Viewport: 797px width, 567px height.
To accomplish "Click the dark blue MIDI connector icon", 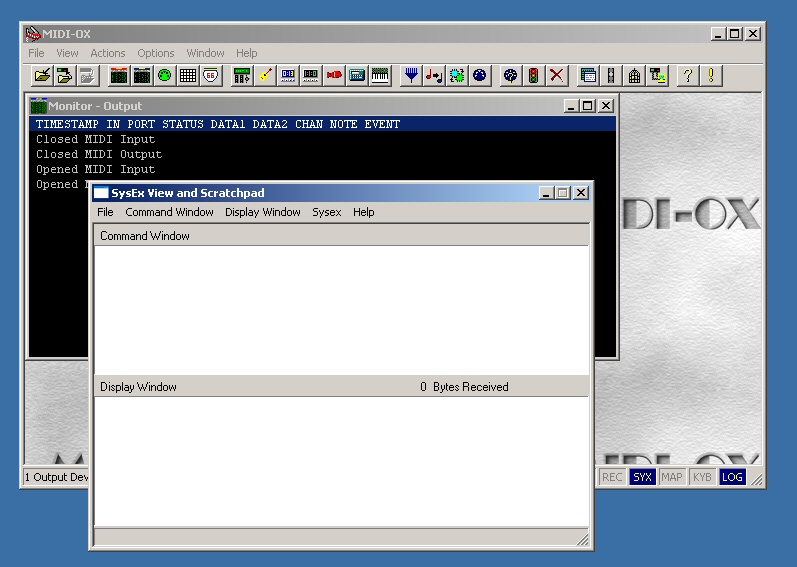I will (x=479, y=76).
